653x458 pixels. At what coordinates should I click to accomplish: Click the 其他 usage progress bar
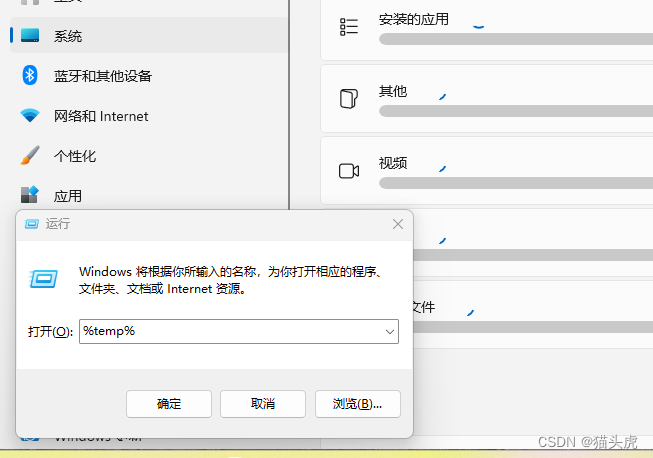tap(516, 111)
